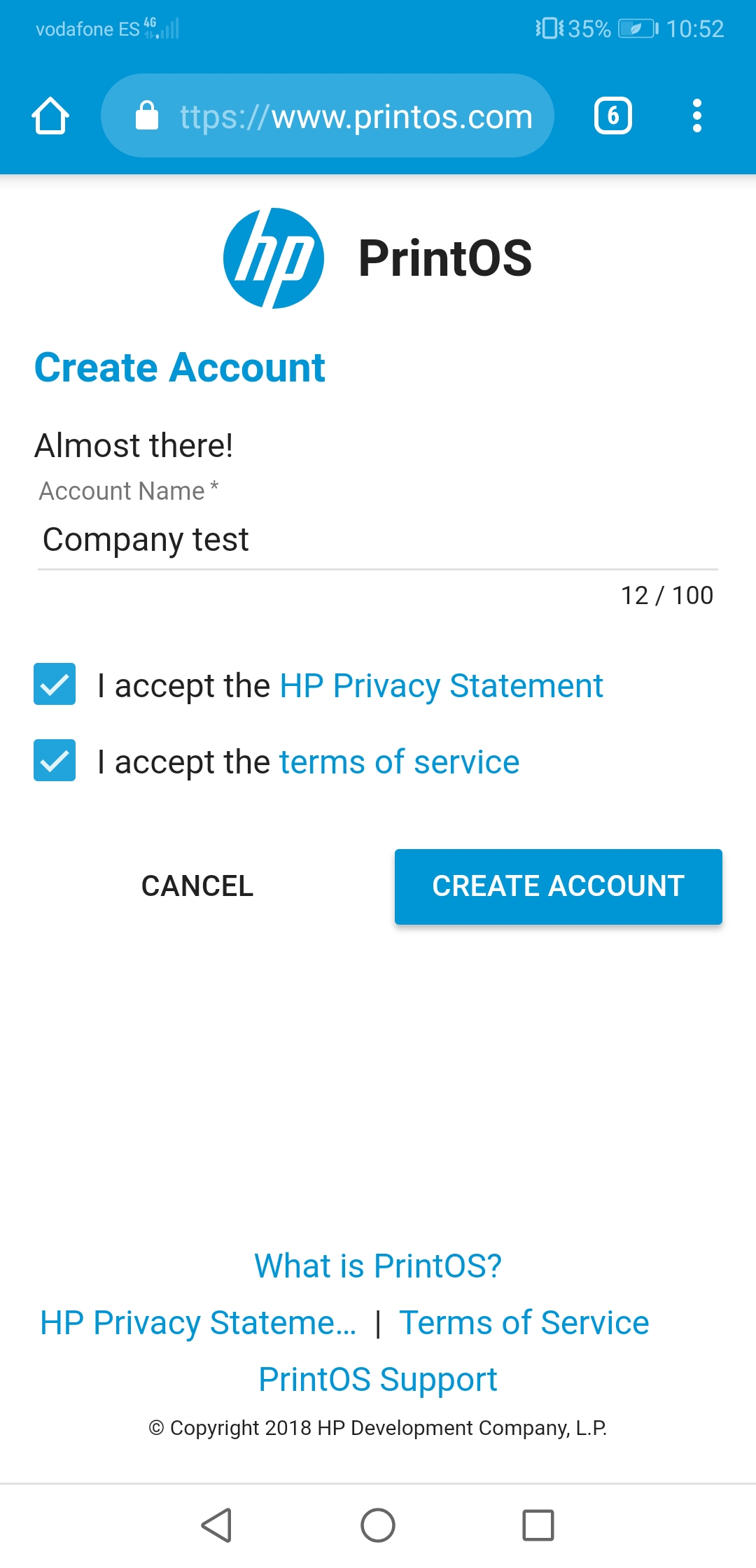Uncheck the HP Privacy Statement checkbox
Viewport: 756px width, 1568px height.
(55, 684)
